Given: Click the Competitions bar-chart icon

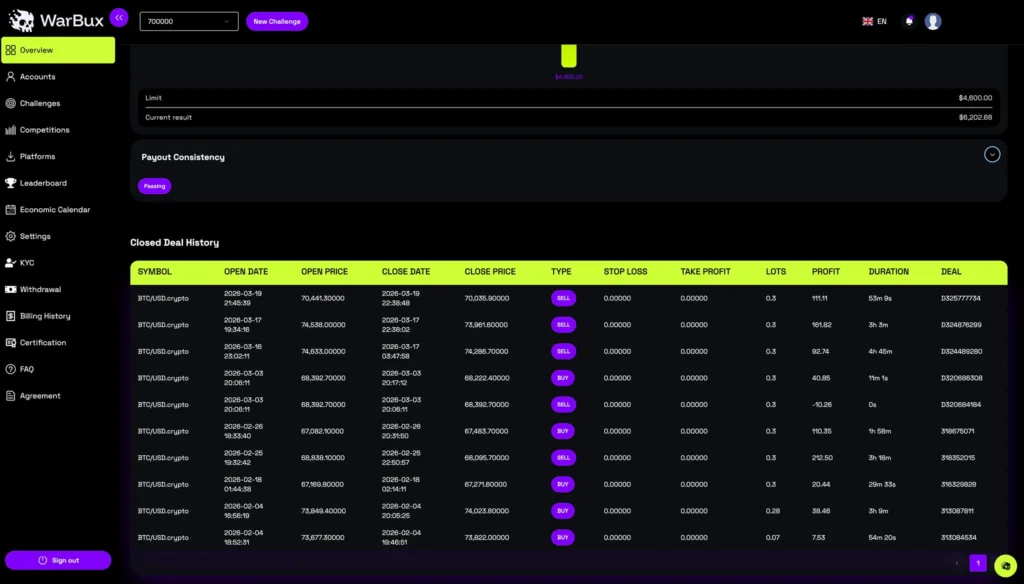Looking at the screenshot, I should coord(10,130).
